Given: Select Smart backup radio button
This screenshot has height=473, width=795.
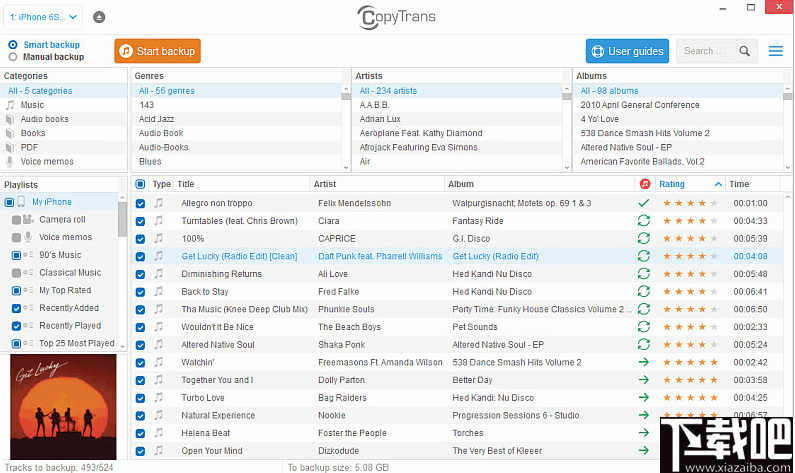Looking at the screenshot, I should click(x=13, y=45).
